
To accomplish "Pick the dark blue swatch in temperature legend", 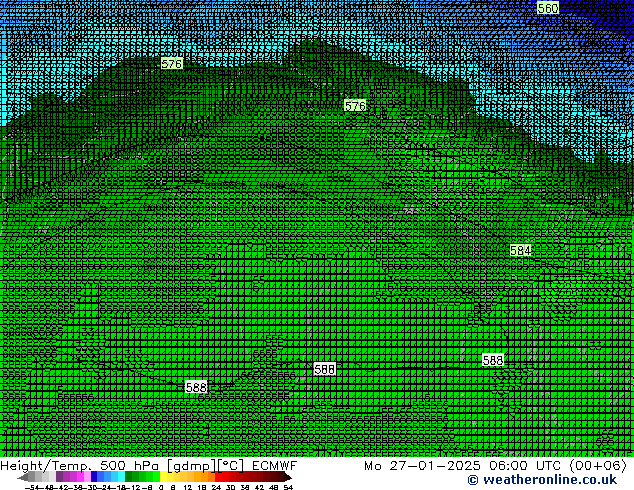I will 94,477.
